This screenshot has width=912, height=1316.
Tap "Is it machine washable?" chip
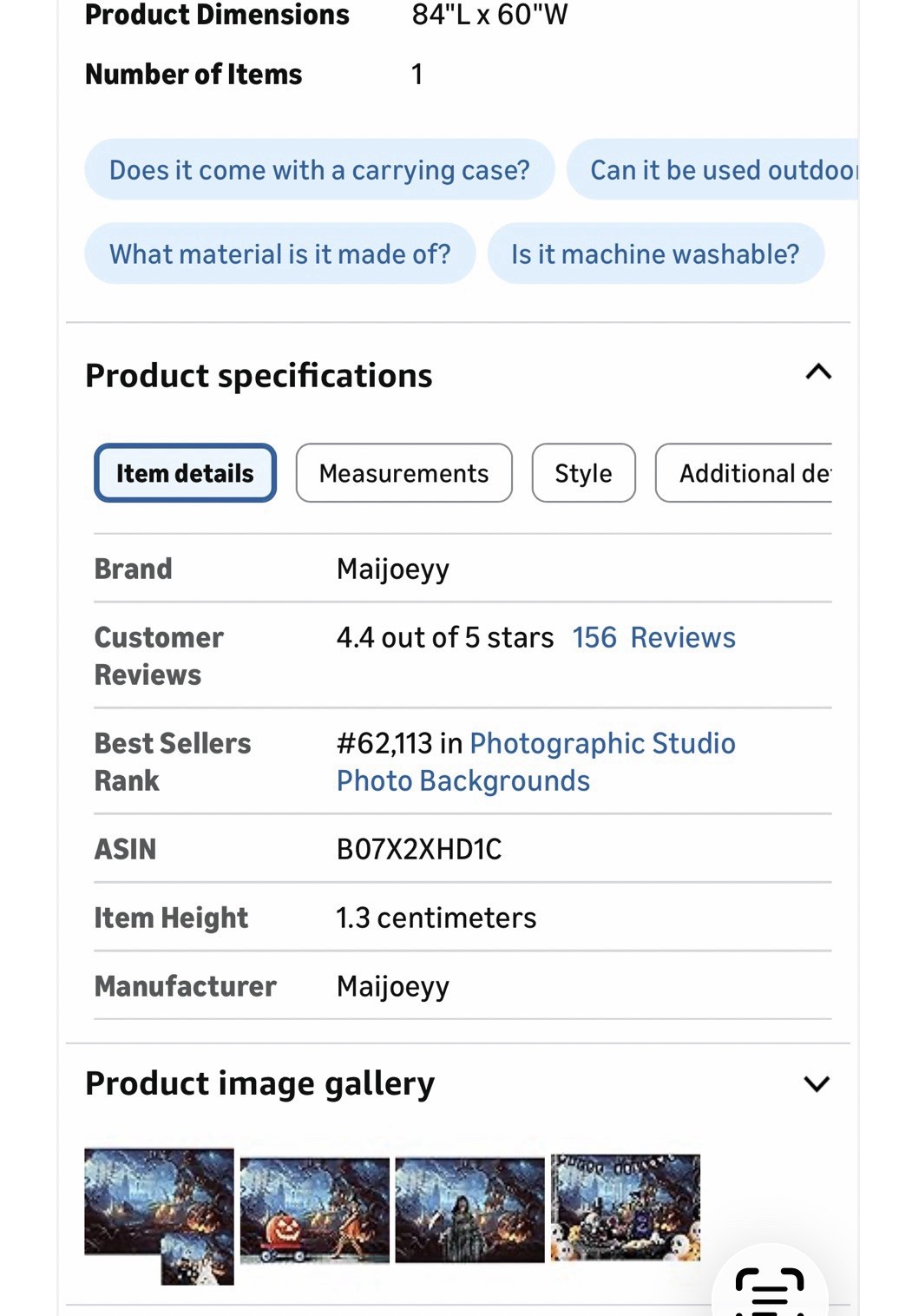coord(655,253)
